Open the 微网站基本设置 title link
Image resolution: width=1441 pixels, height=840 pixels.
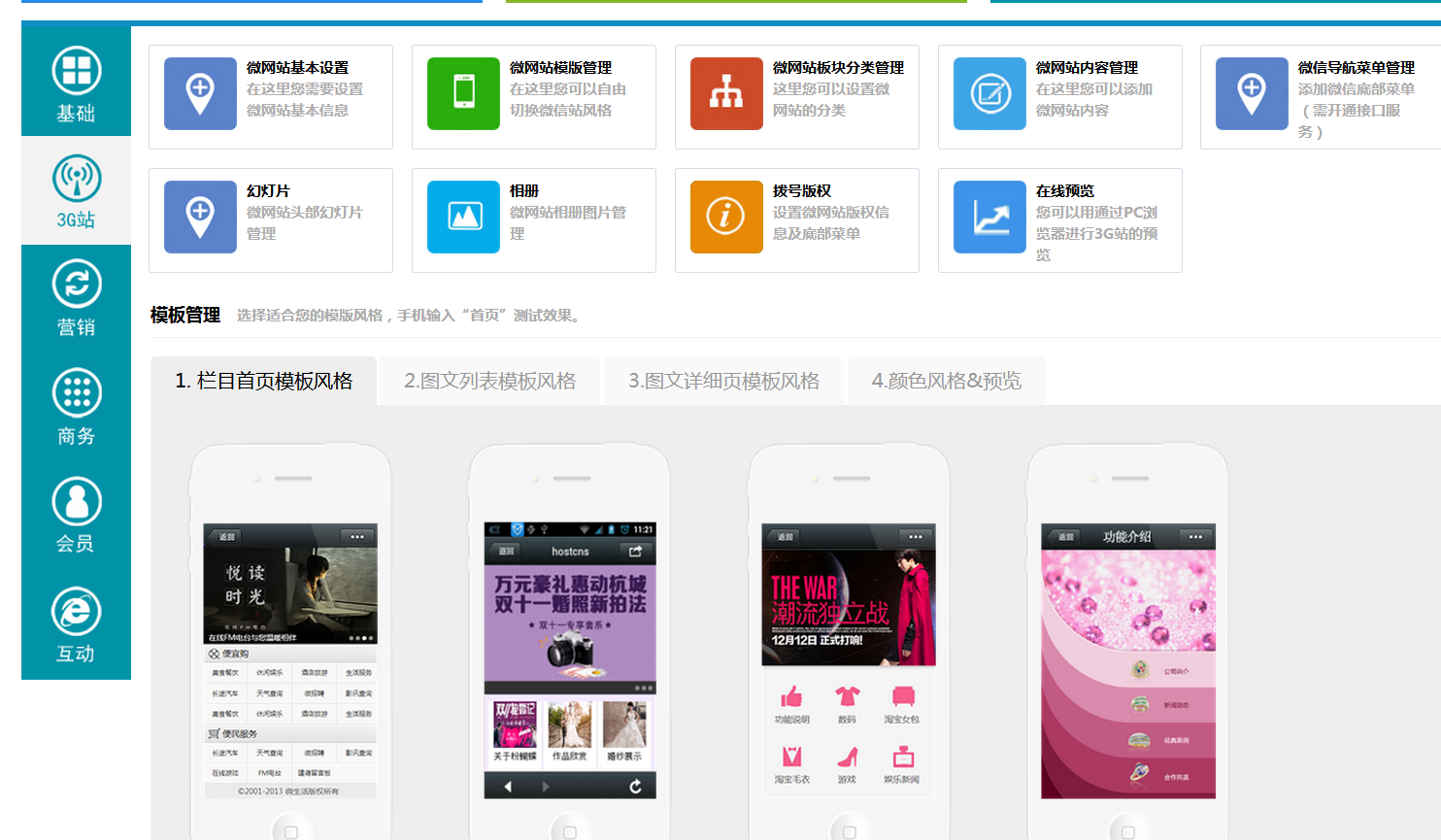click(x=297, y=68)
